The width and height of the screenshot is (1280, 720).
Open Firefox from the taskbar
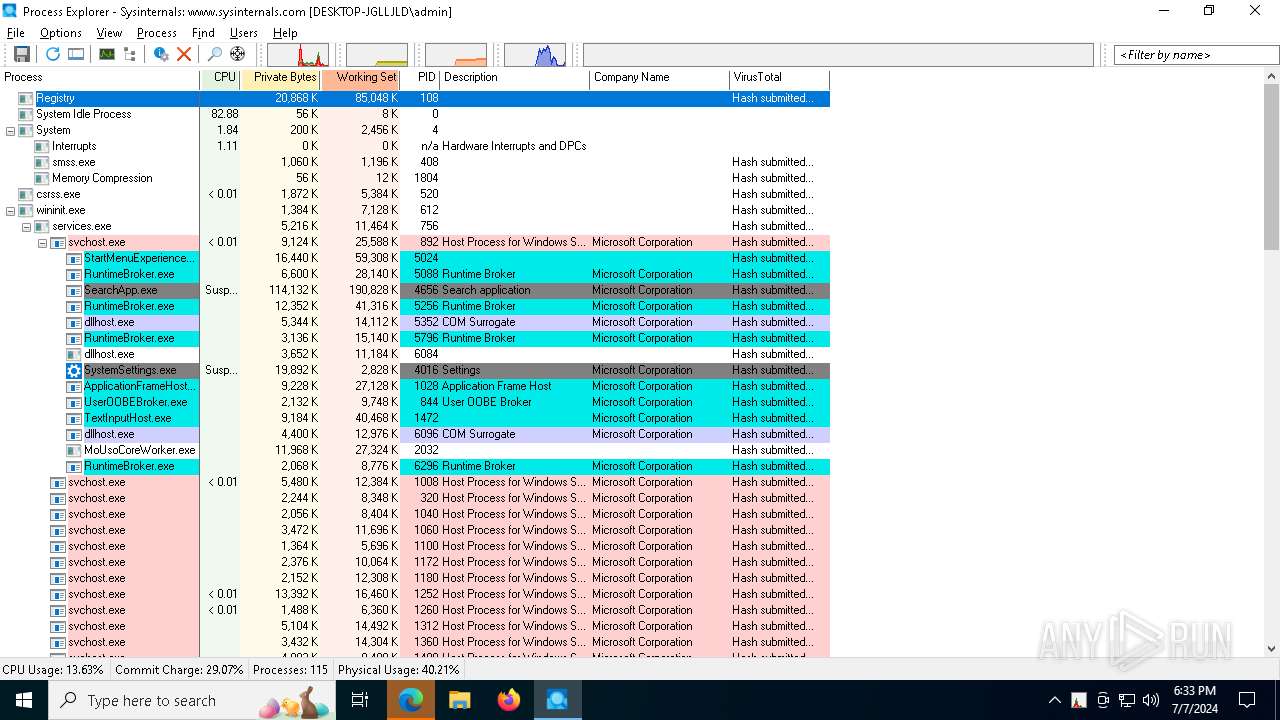[509, 700]
